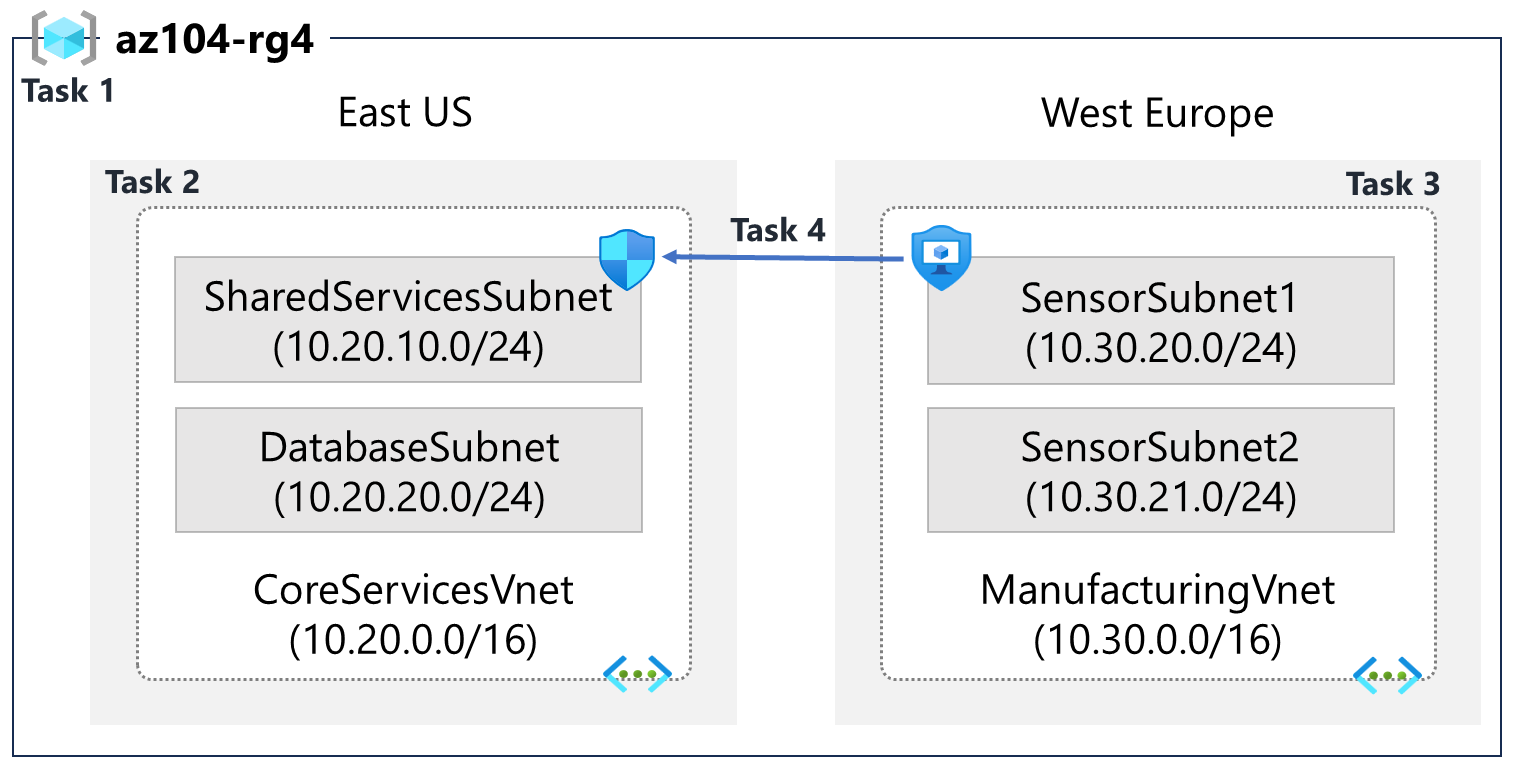Screen dimensions: 1515x757
Task: Click the Task 1 label
Action: pyautogui.click(x=68, y=91)
